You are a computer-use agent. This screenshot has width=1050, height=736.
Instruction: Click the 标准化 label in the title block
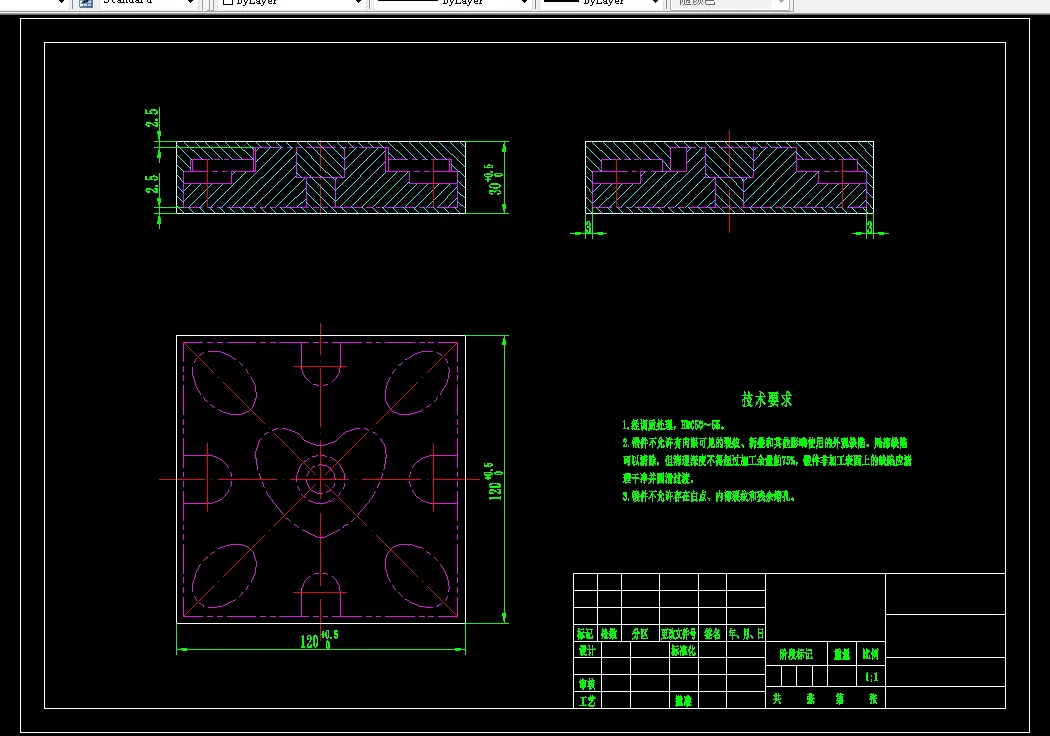pos(683,650)
